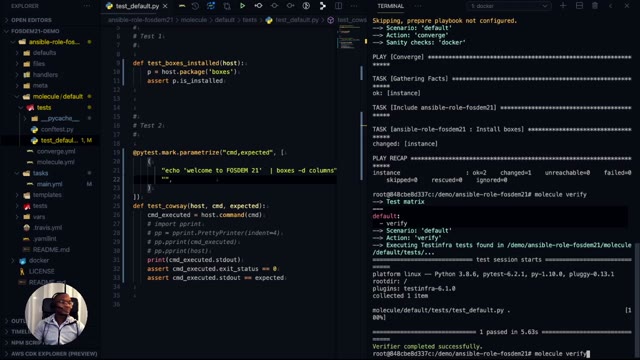The image size is (640, 360).
Task: Click the 'print(cmd_executed.stdout)' code line
Action: tap(194, 260)
